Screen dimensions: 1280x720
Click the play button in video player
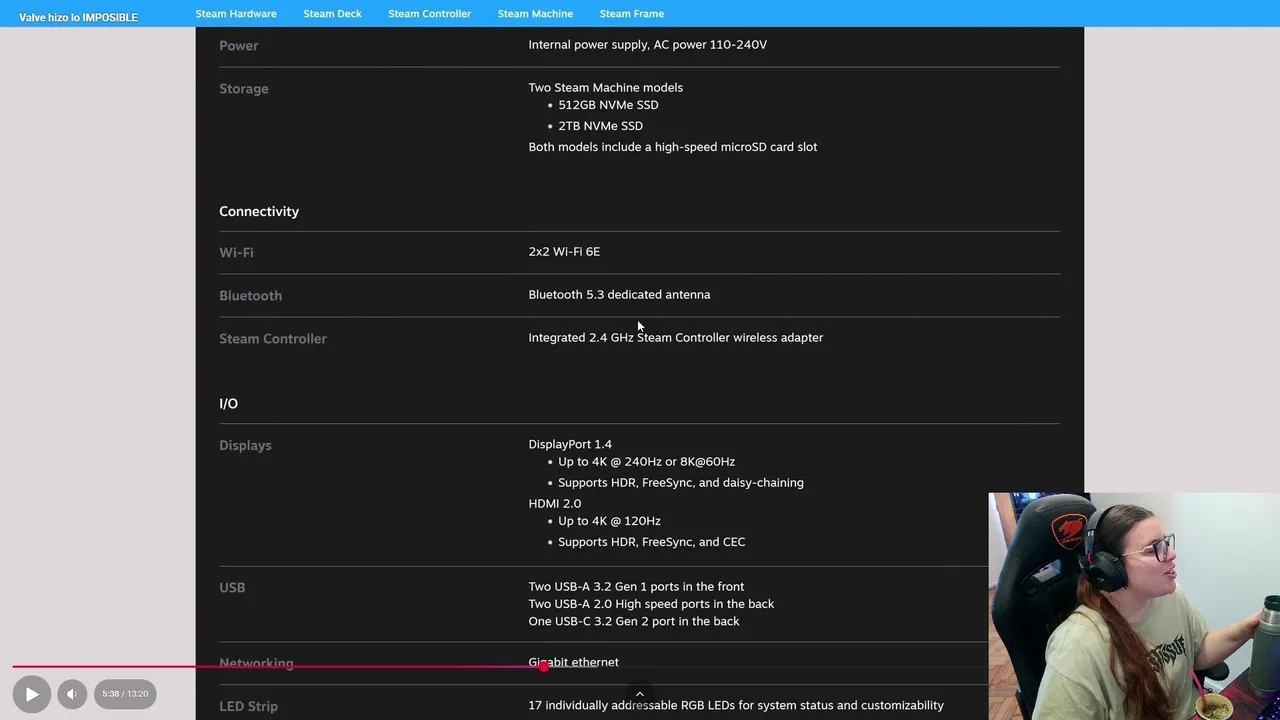[32, 693]
